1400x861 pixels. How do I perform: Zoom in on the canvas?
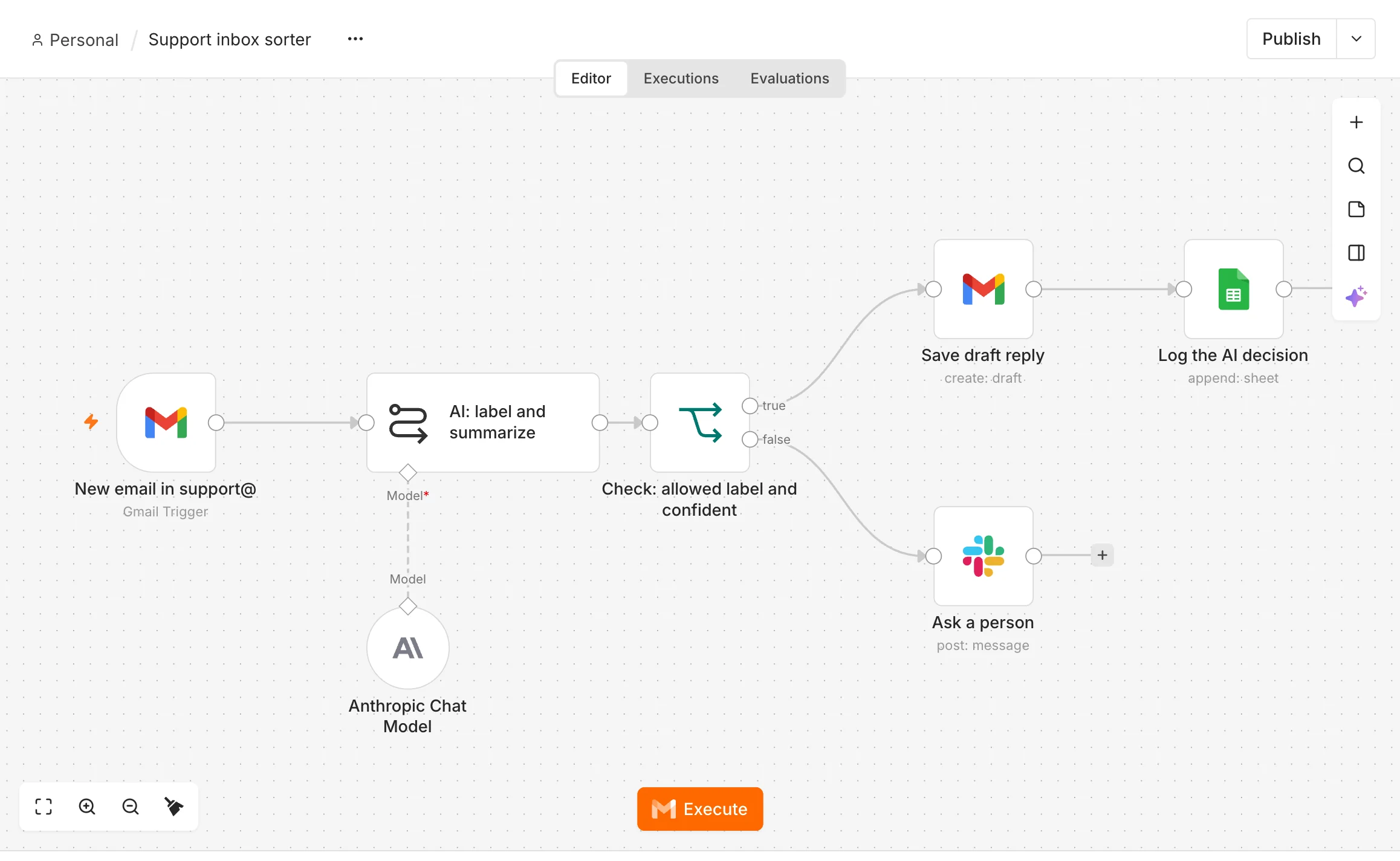tap(87, 807)
